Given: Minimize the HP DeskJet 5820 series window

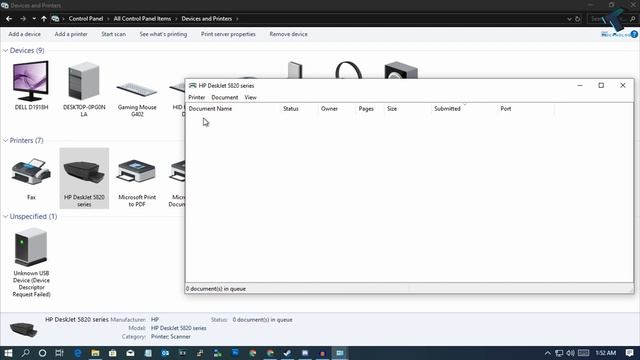Looking at the screenshot, I should 580,85.
